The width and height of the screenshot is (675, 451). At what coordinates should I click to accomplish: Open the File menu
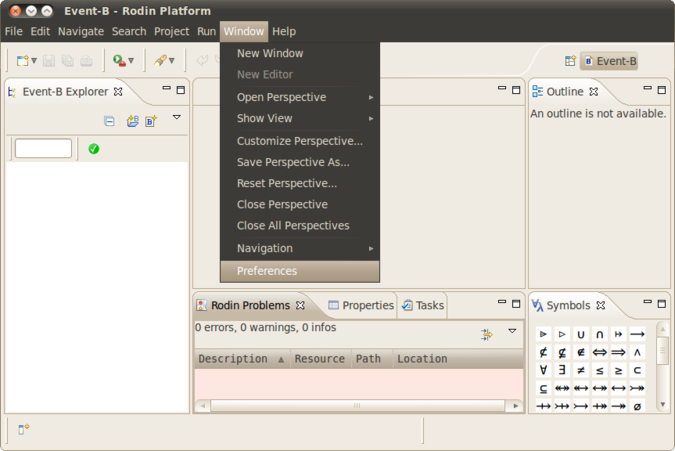14,31
